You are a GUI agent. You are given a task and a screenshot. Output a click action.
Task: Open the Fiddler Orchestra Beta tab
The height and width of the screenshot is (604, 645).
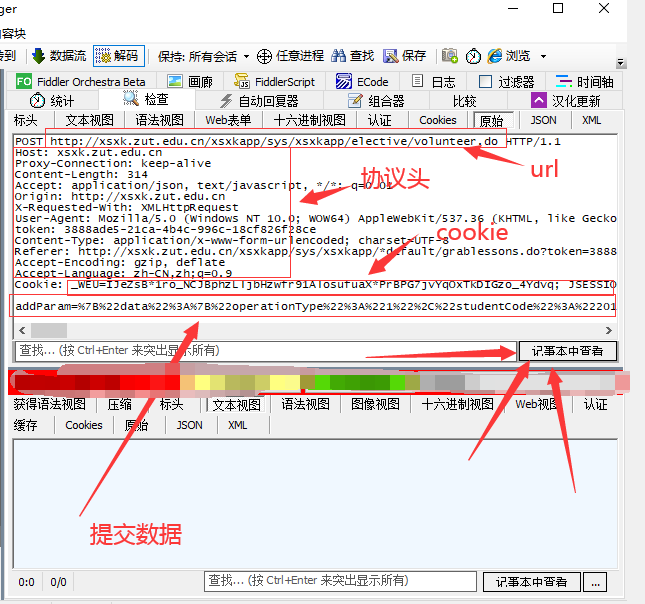click(81, 81)
